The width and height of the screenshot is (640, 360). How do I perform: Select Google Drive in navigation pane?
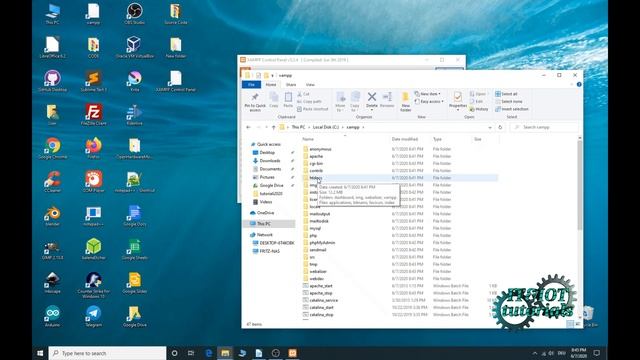tap(271, 185)
